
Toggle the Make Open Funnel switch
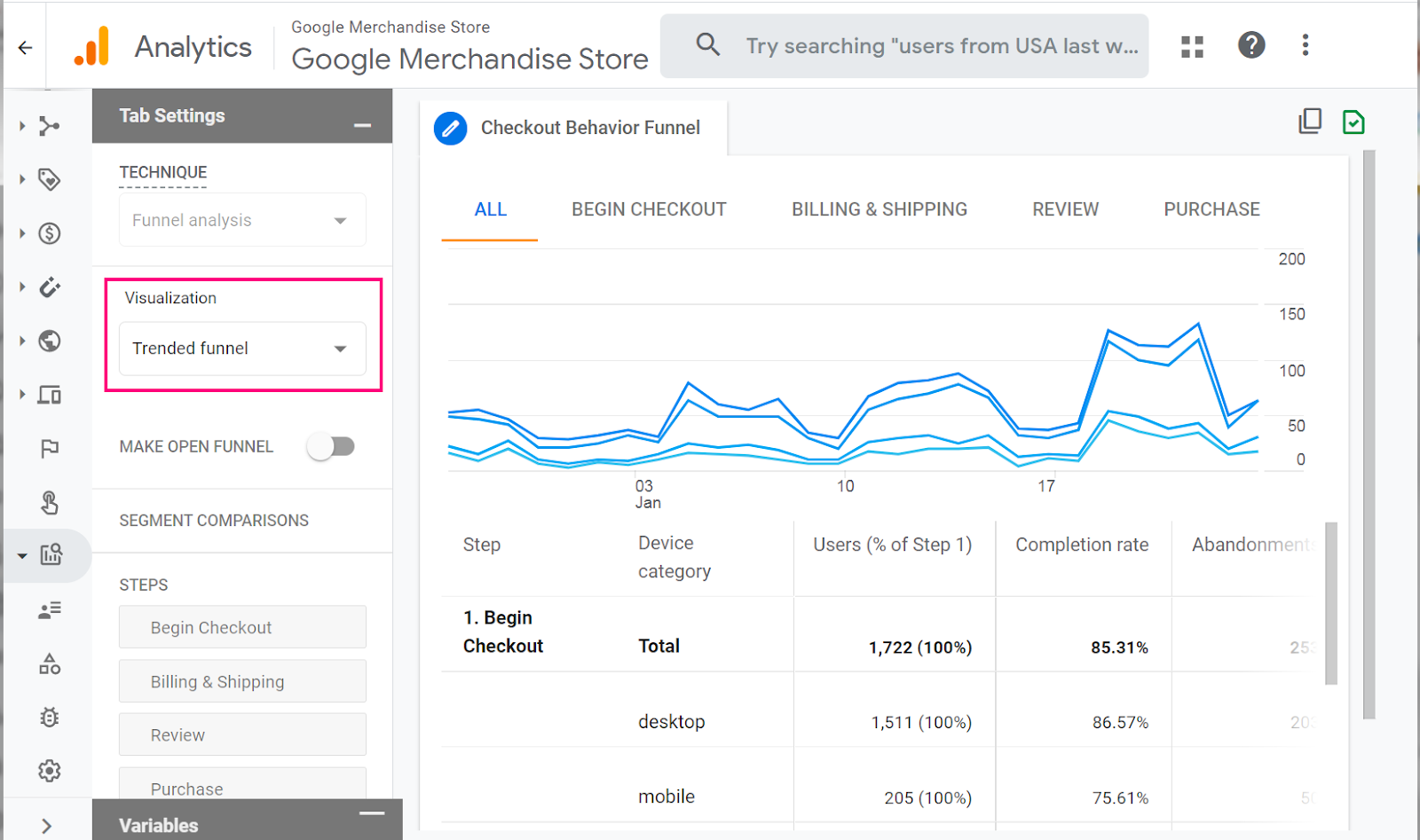pos(331,446)
